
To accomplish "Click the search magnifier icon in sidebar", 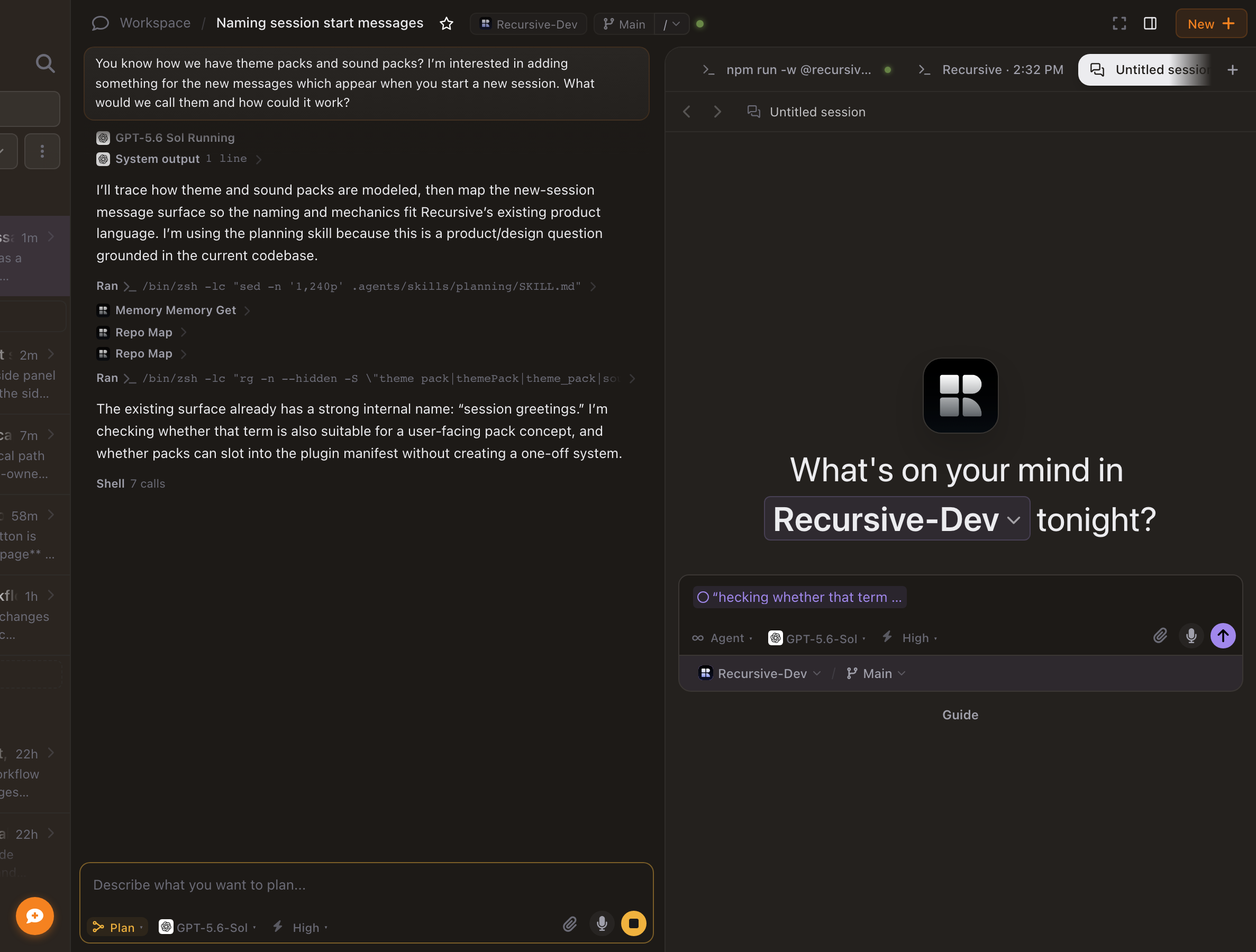I will pyautogui.click(x=45, y=63).
